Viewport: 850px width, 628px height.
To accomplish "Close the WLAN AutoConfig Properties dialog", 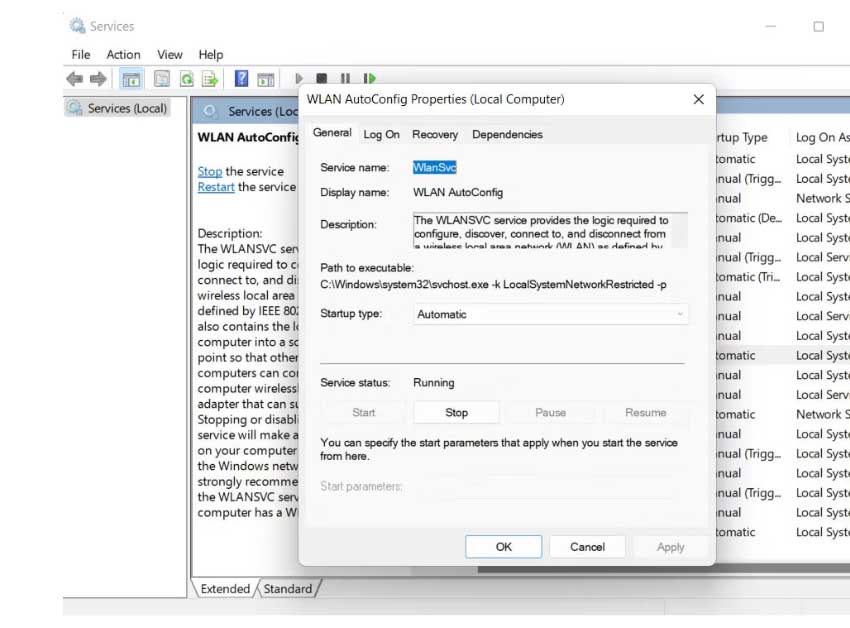I will point(699,99).
